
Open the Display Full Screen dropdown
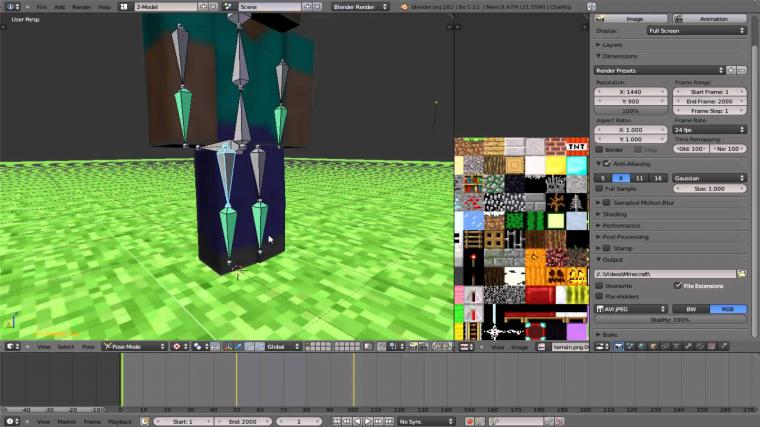tap(697, 31)
